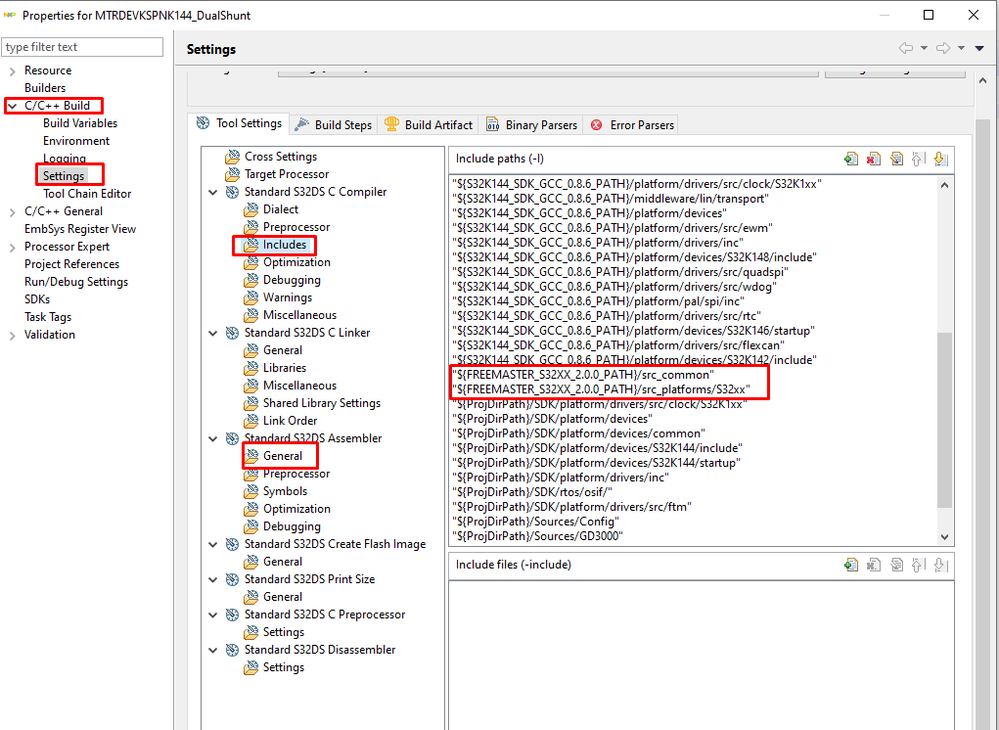
Task: Collapse Standard S32DS Disassembler node
Action: click(x=213, y=650)
